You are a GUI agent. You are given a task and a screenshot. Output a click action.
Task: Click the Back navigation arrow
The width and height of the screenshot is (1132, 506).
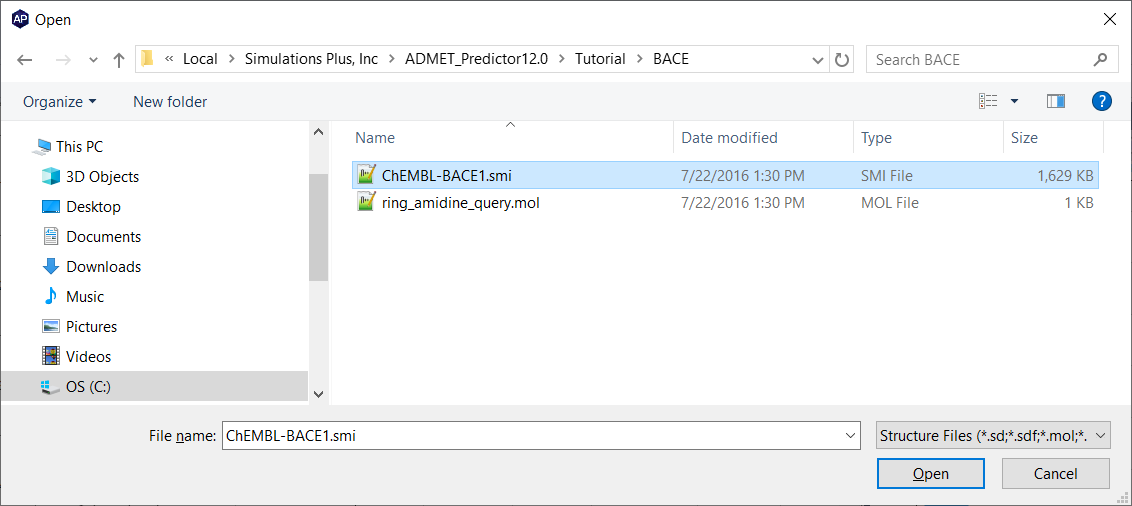pyautogui.click(x=25, y=60)
